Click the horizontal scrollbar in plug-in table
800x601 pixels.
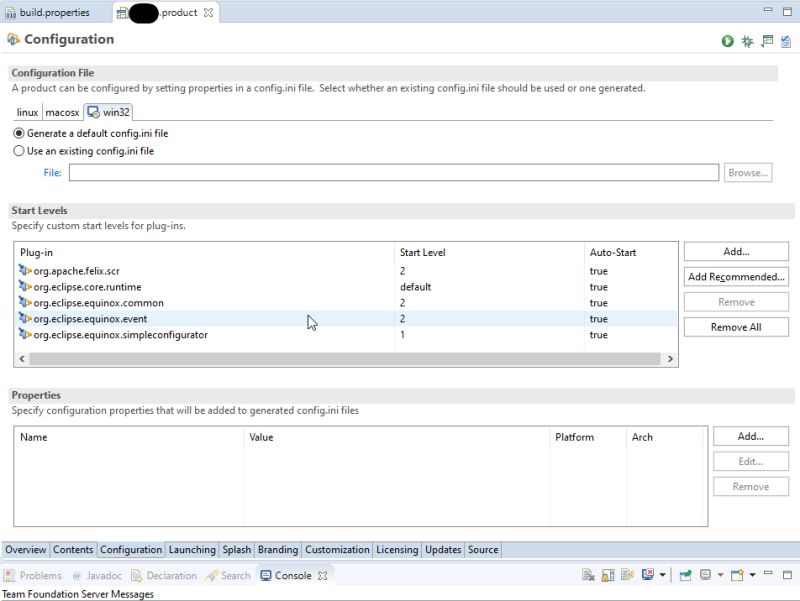click(x=344, y=359)
